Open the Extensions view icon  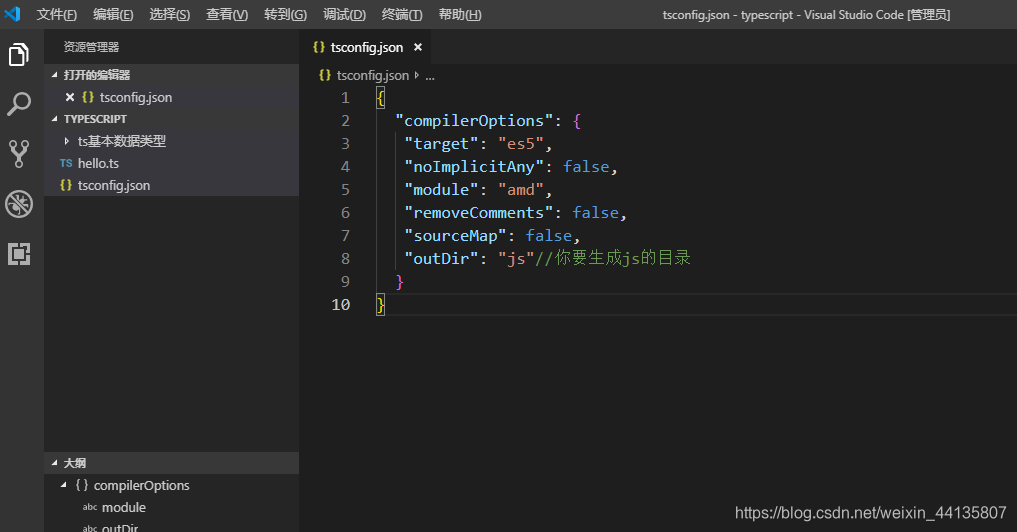coord(19,254)
